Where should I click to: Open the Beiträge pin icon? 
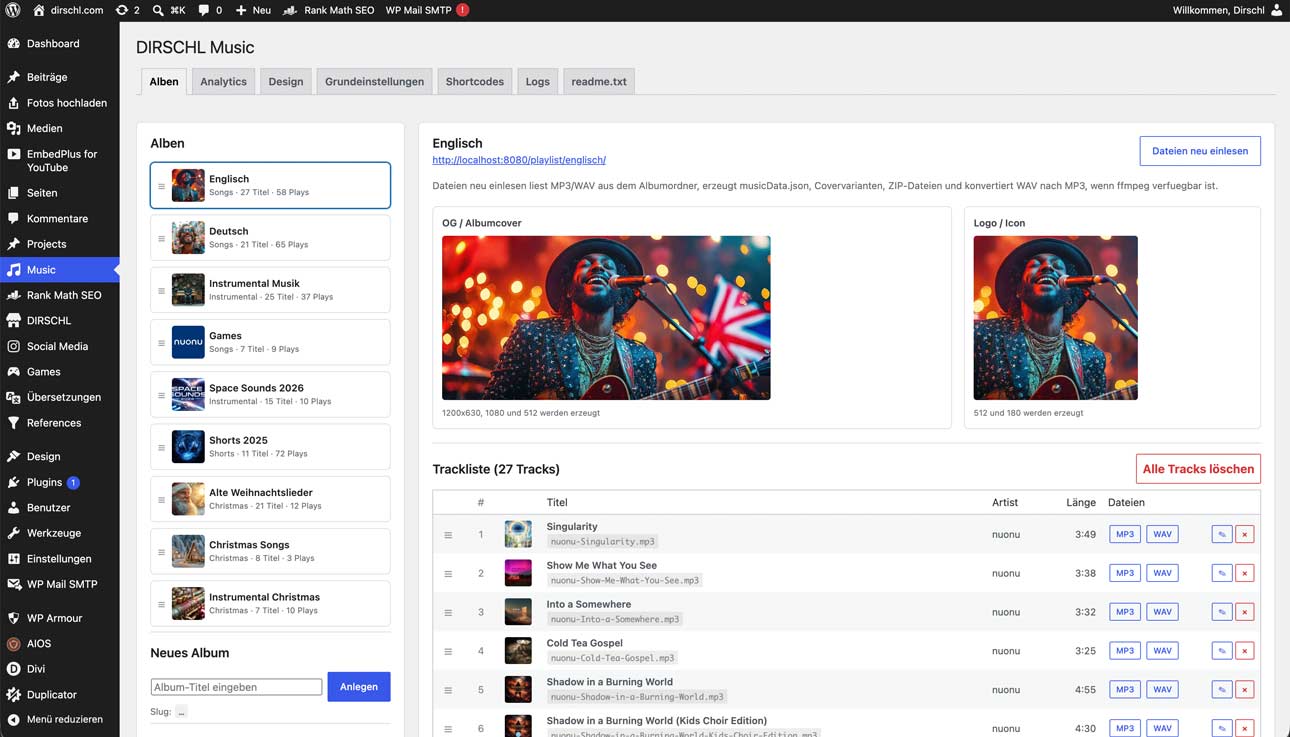coord(13,77)
